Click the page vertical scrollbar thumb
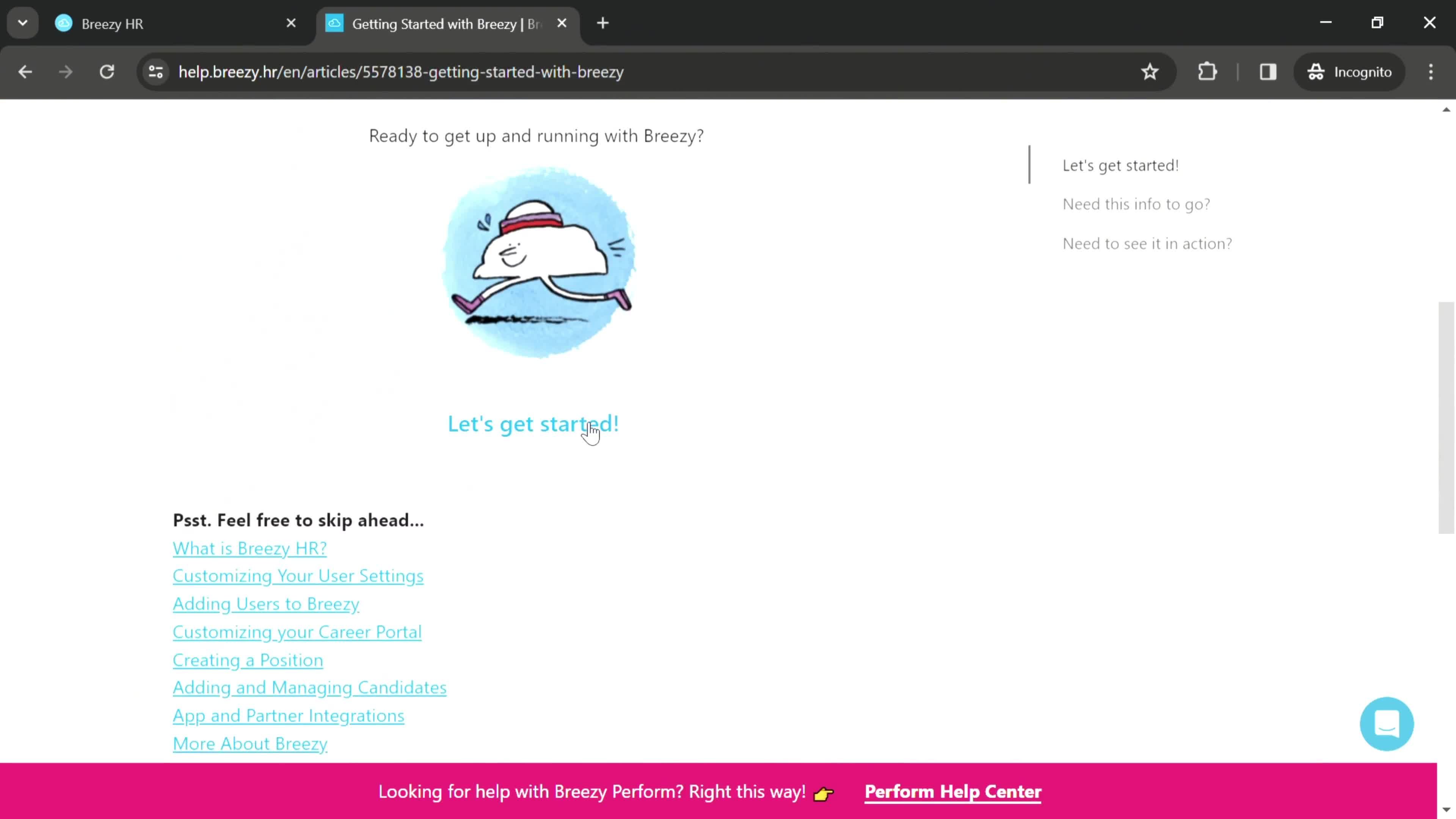This screenshot has height=819, width=1456. (1446, 418)
